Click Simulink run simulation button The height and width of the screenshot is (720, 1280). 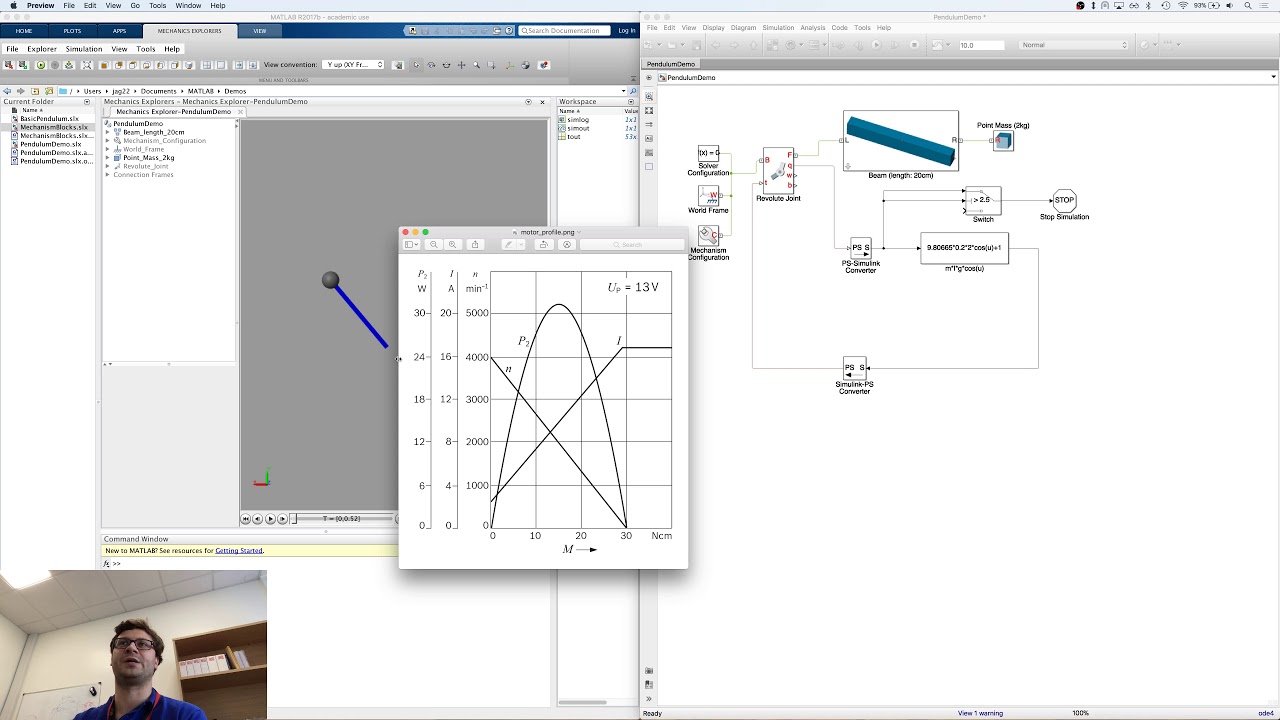tap(876, 45)
